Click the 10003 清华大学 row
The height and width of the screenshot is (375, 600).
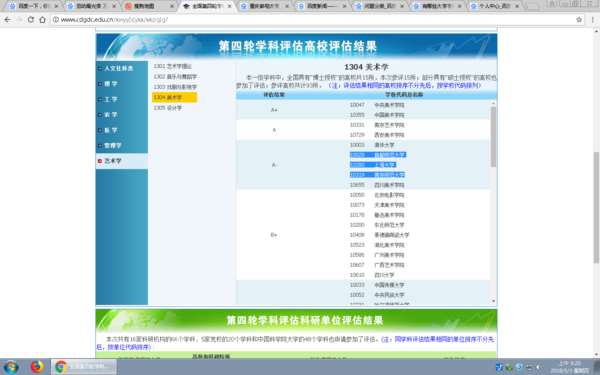[x=372, y=145]
